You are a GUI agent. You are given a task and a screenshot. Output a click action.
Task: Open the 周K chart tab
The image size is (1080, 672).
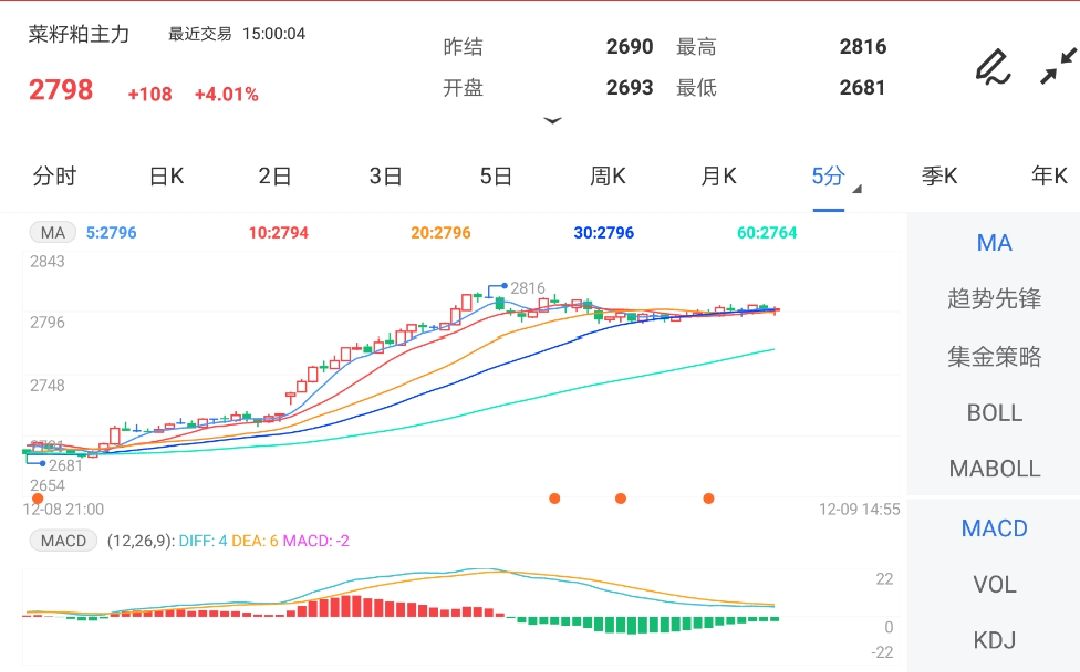click(x=608, y=176)
